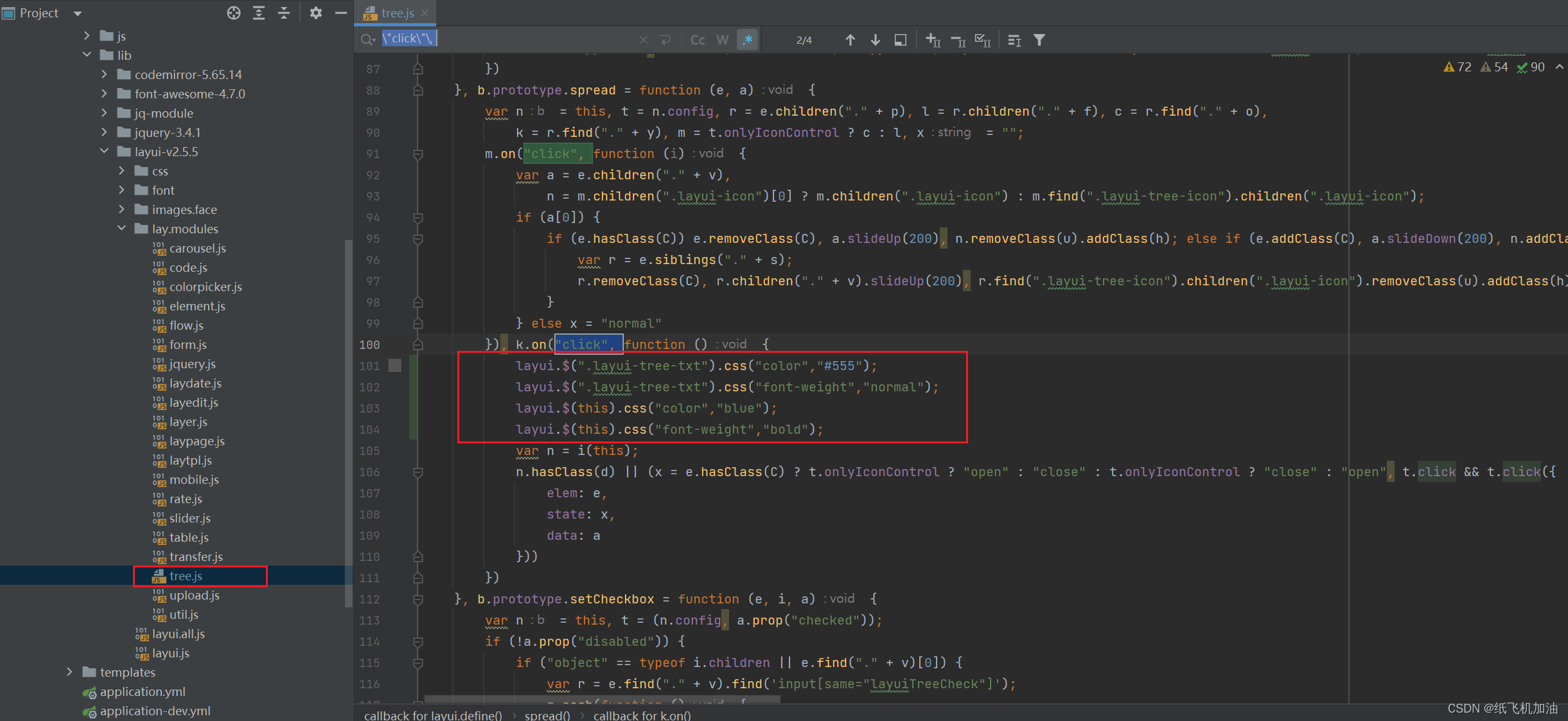This screenshot has width=1568, height=721.
Task: Click the locate target icon in Project panel
Action: (234, 13)
